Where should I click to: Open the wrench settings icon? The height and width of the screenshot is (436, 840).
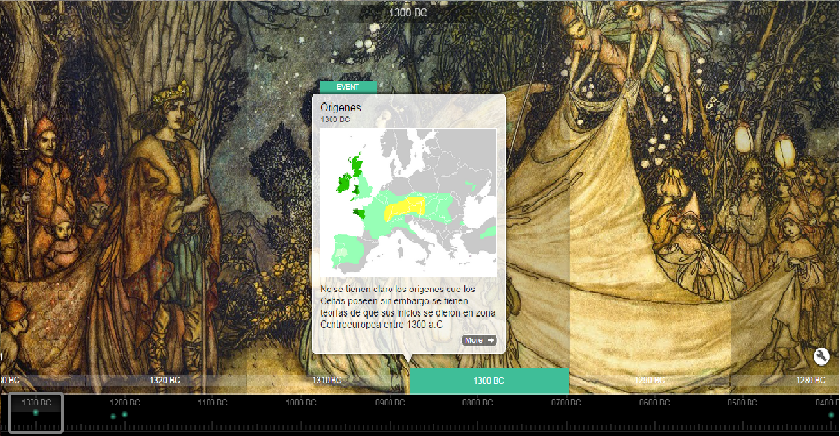821,356
